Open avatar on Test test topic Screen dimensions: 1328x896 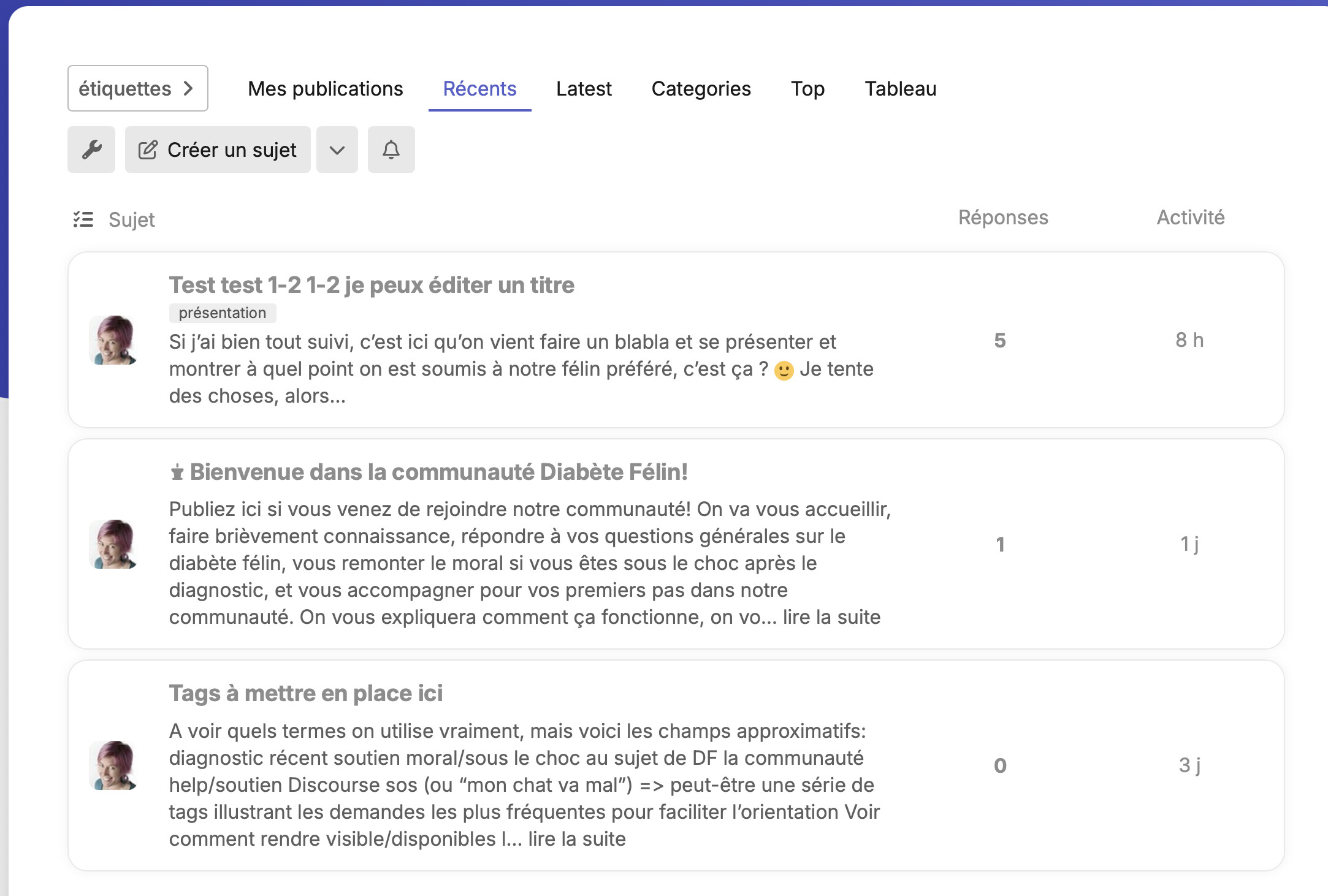pos(113,340)
